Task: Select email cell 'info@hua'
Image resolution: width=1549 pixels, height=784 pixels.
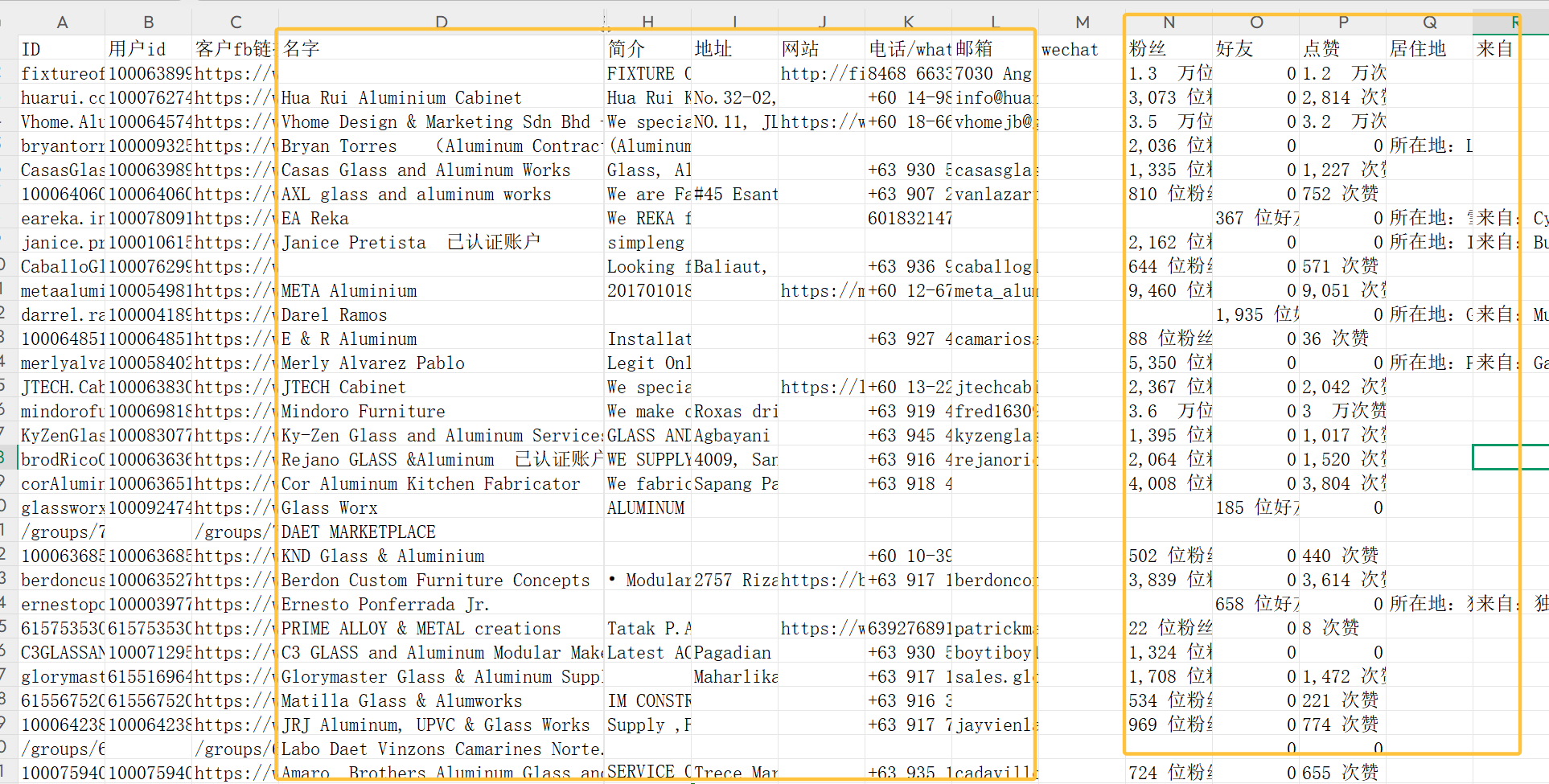Action: (995, 97)
